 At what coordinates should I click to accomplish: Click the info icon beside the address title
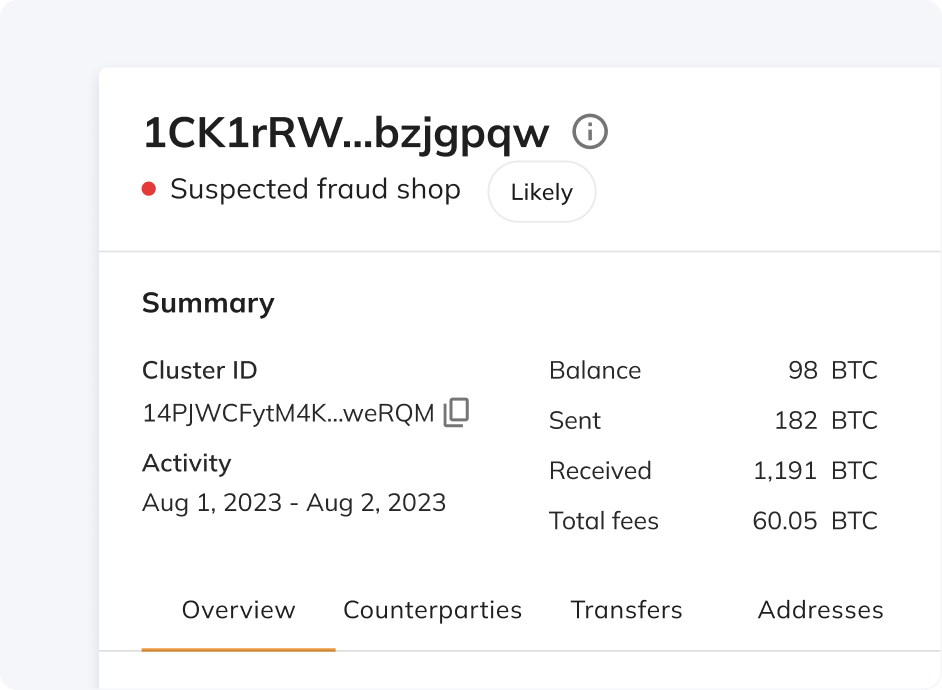[590, 132]
